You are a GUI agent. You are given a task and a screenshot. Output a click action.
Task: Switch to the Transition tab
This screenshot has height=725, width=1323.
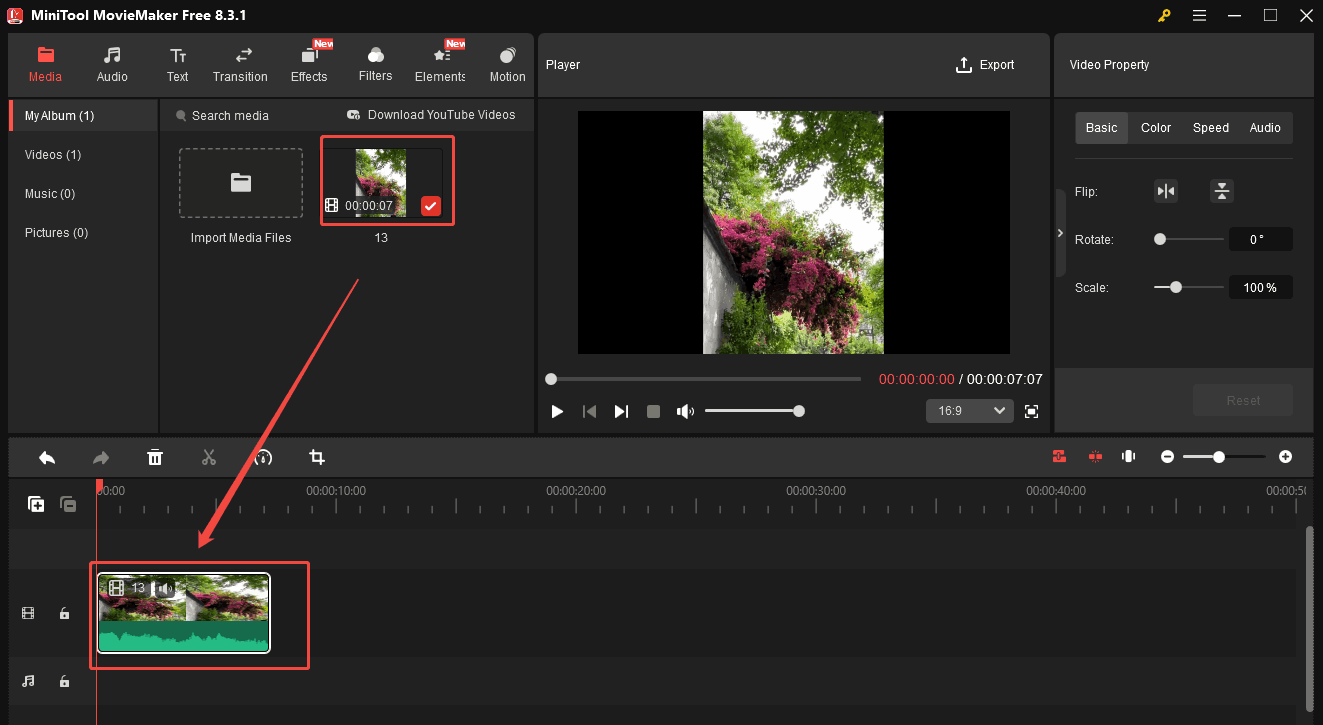pos(240,65)
